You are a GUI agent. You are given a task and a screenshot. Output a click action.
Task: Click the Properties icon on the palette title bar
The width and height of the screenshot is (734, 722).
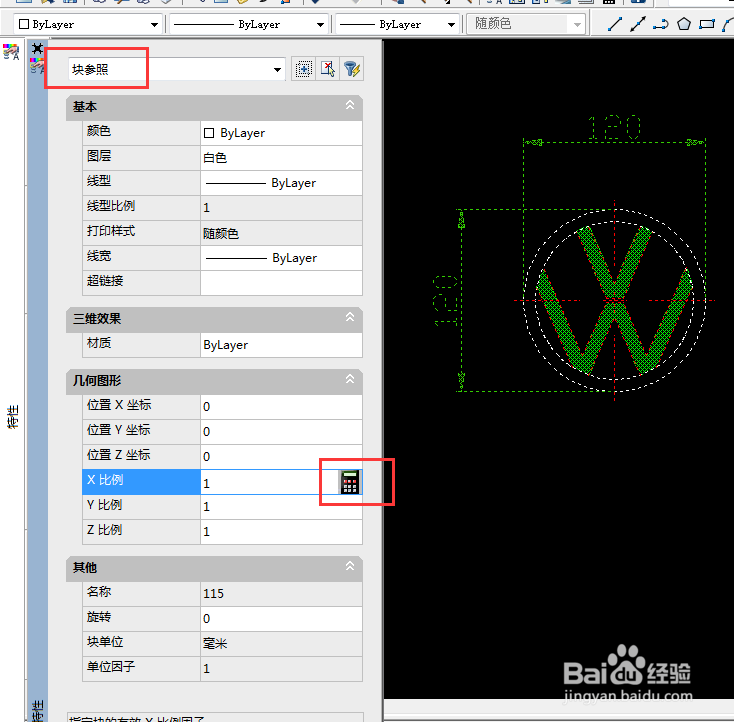(x=37, y=65)
